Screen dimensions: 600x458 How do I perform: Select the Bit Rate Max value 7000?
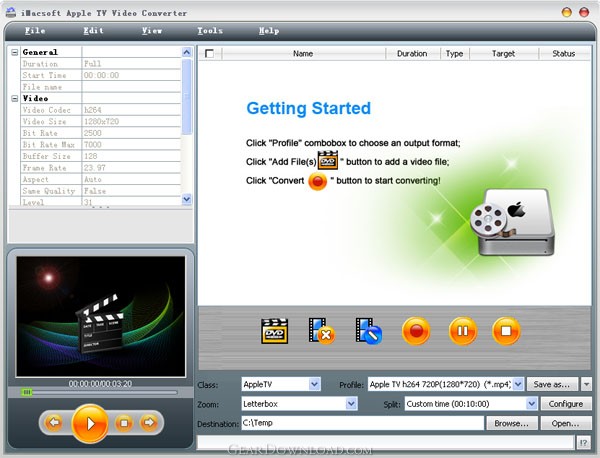(x=131, y=145)
